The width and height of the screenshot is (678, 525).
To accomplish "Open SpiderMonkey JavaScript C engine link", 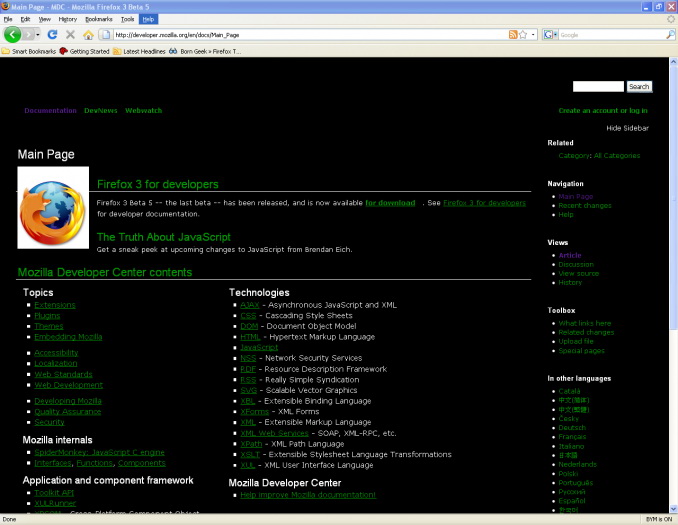I will [x=99, y=452].
